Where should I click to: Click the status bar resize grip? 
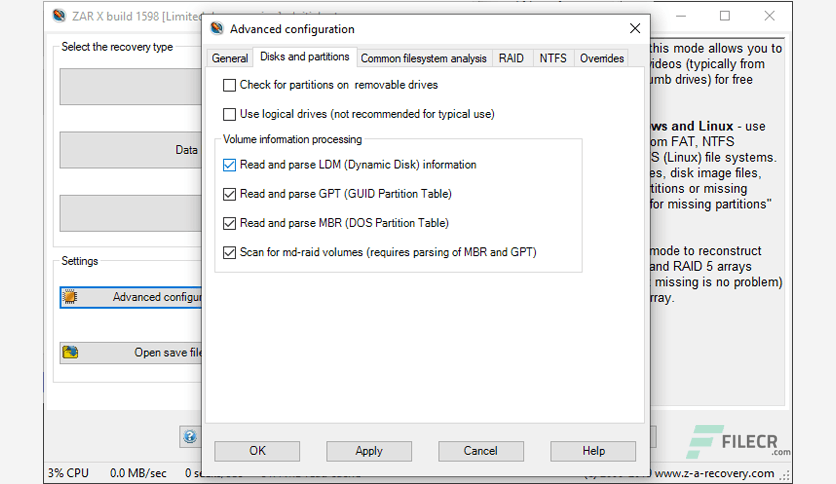click(x=785, y=476)
